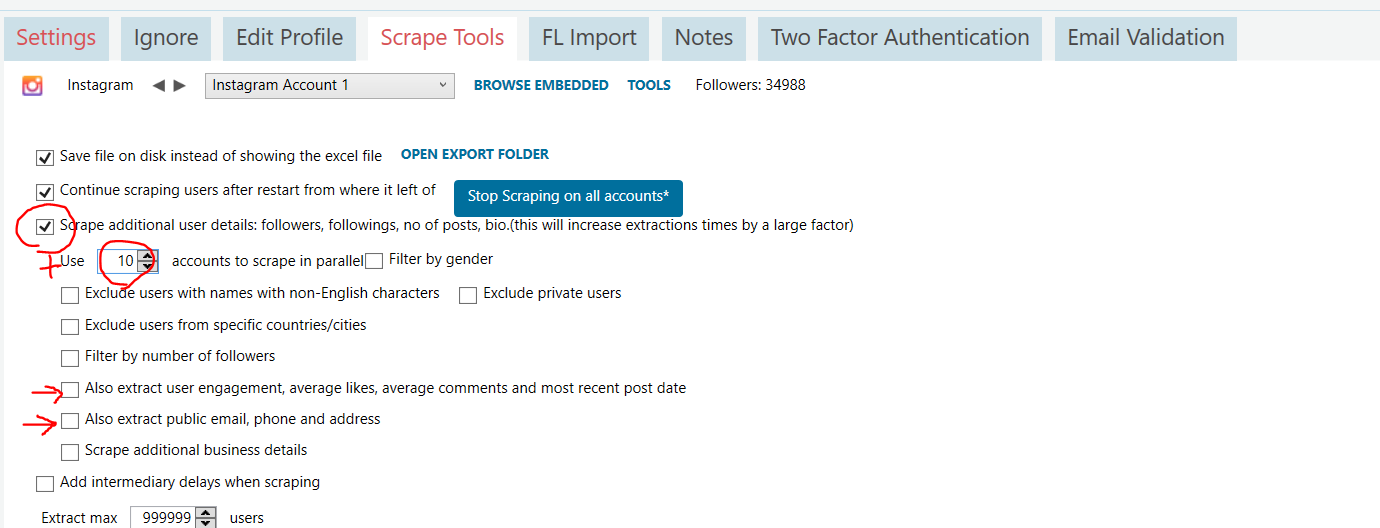Click Stop Scraping on all accounts button
This screenshot has height=528, width=1380.
click(x=568, y=197)
